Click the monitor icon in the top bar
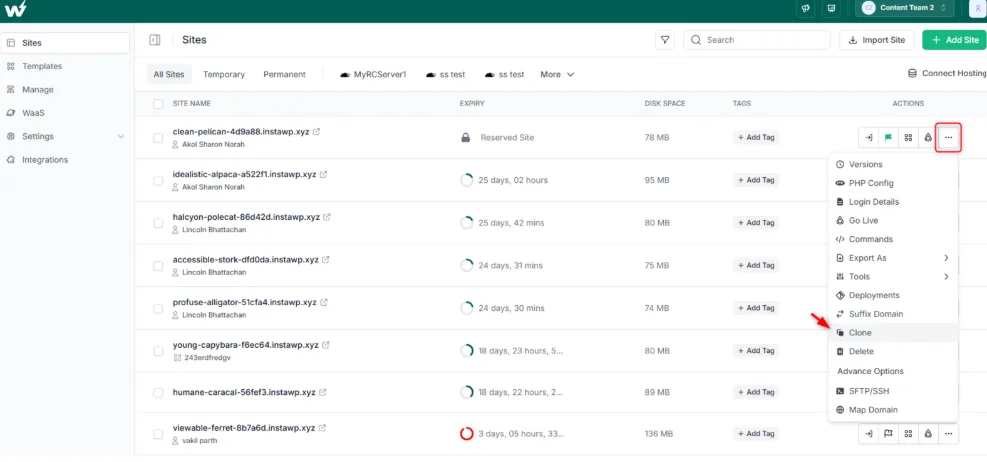Image resolution: width=987 pixels, height=462 pixels. pos(831,8)
